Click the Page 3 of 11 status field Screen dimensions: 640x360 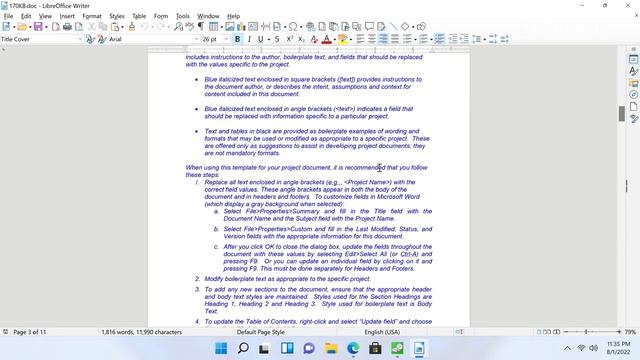30,332
